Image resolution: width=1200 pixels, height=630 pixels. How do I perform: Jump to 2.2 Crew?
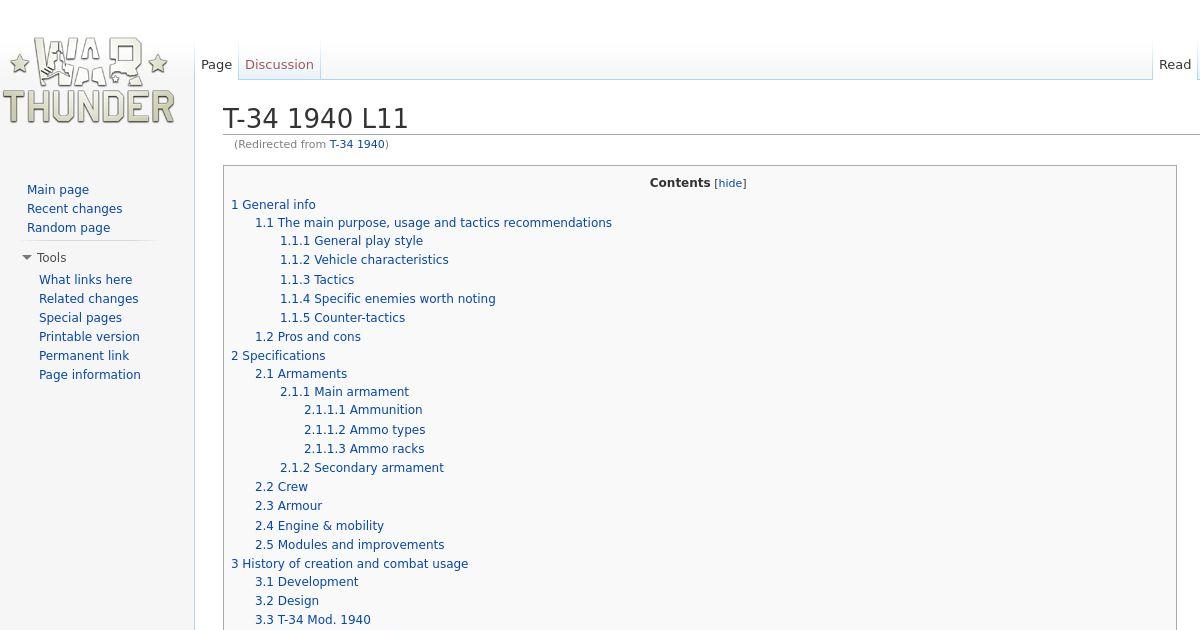pyautogui.click(x=281, y=487)
